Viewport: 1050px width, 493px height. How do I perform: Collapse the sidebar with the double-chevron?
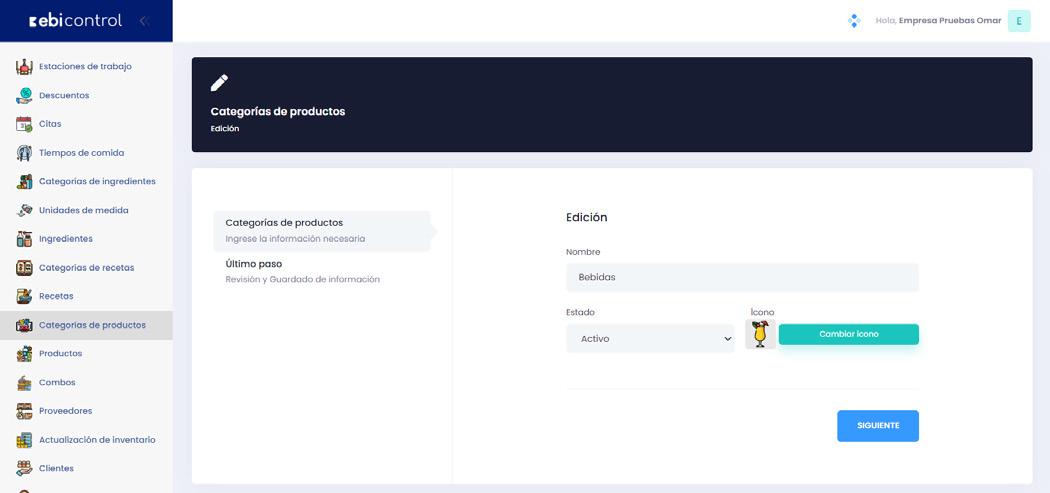click(x=144, y=21)
